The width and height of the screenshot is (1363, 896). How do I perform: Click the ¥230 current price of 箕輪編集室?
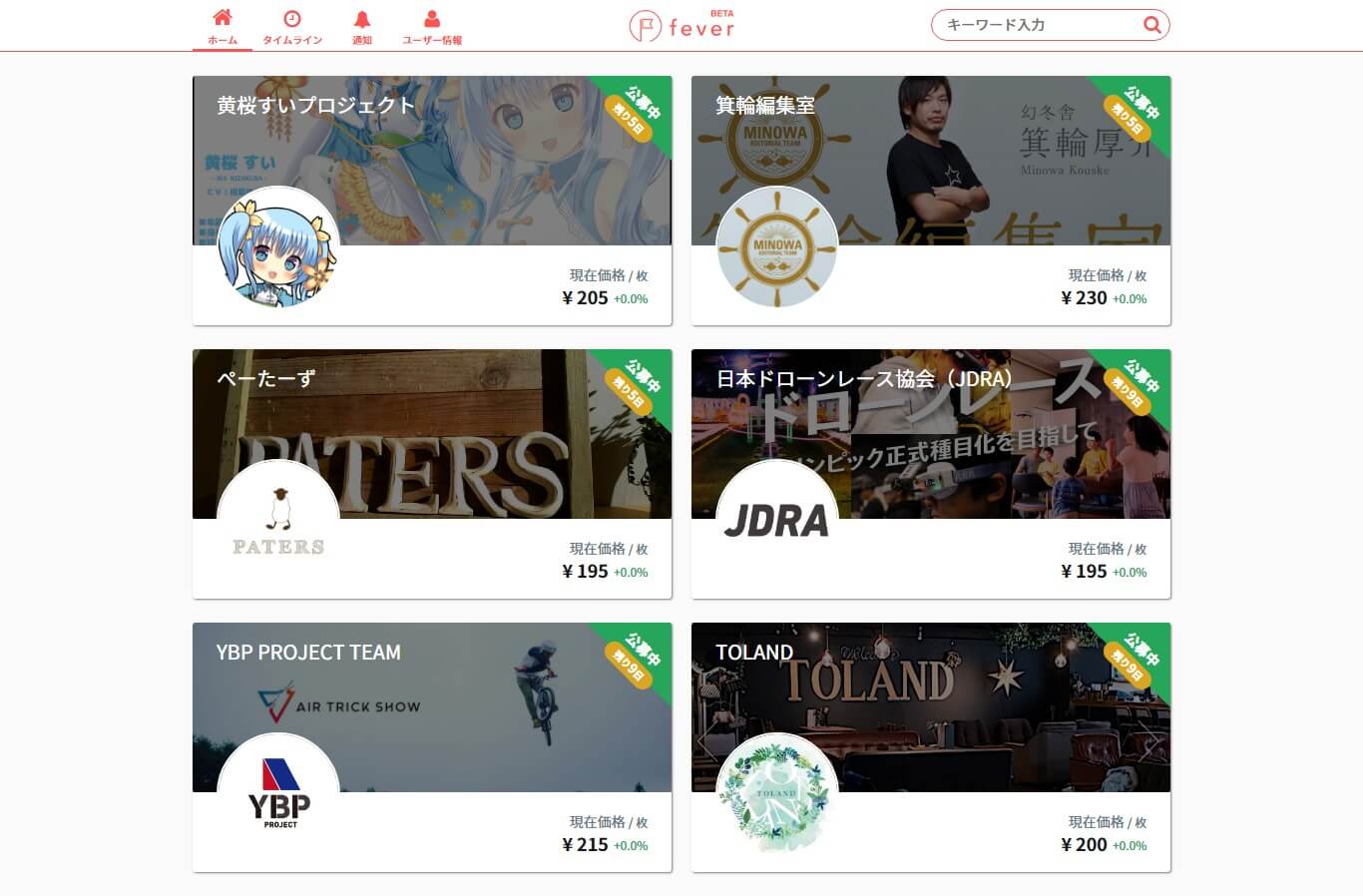(x=1084, y=297)
